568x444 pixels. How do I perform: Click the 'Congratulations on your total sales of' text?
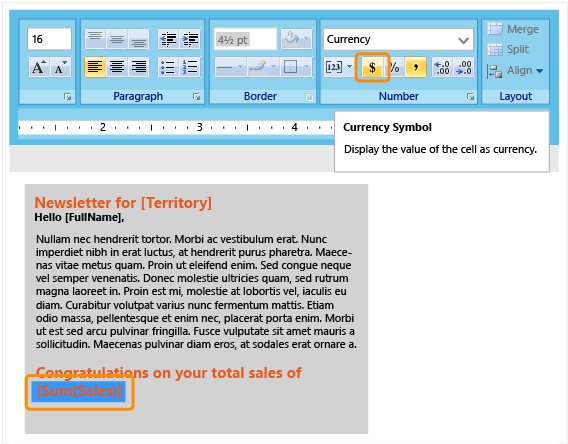(169, 373)
